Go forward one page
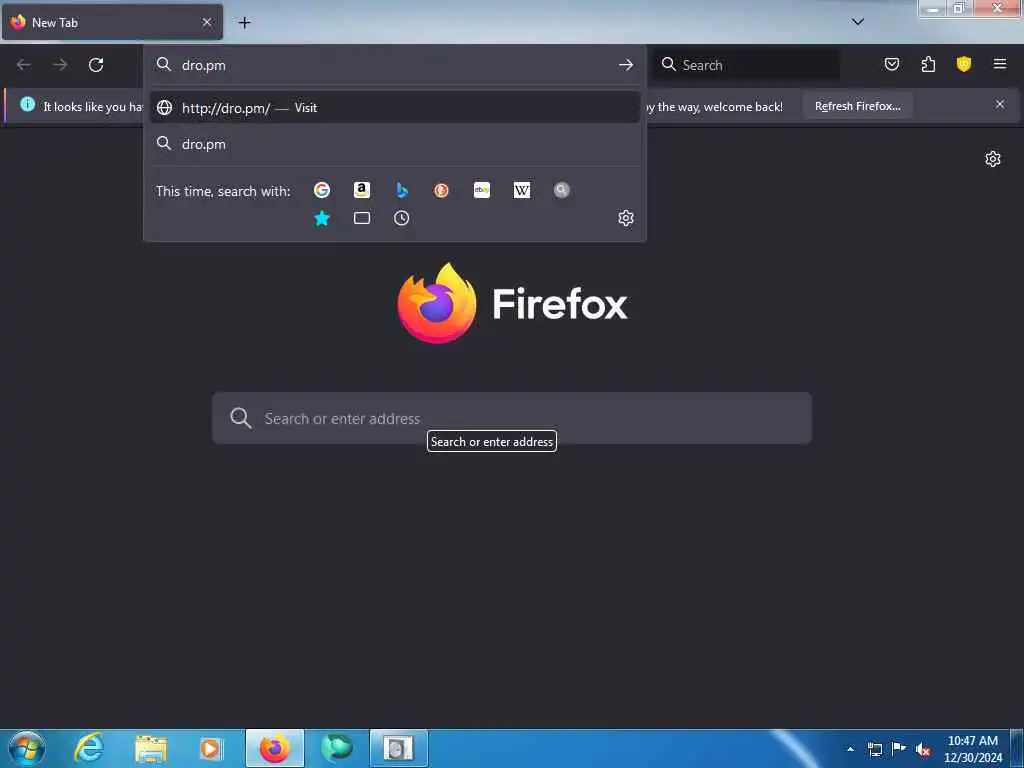This screenshot has height=768, width=1024. (x=60, y=65)
